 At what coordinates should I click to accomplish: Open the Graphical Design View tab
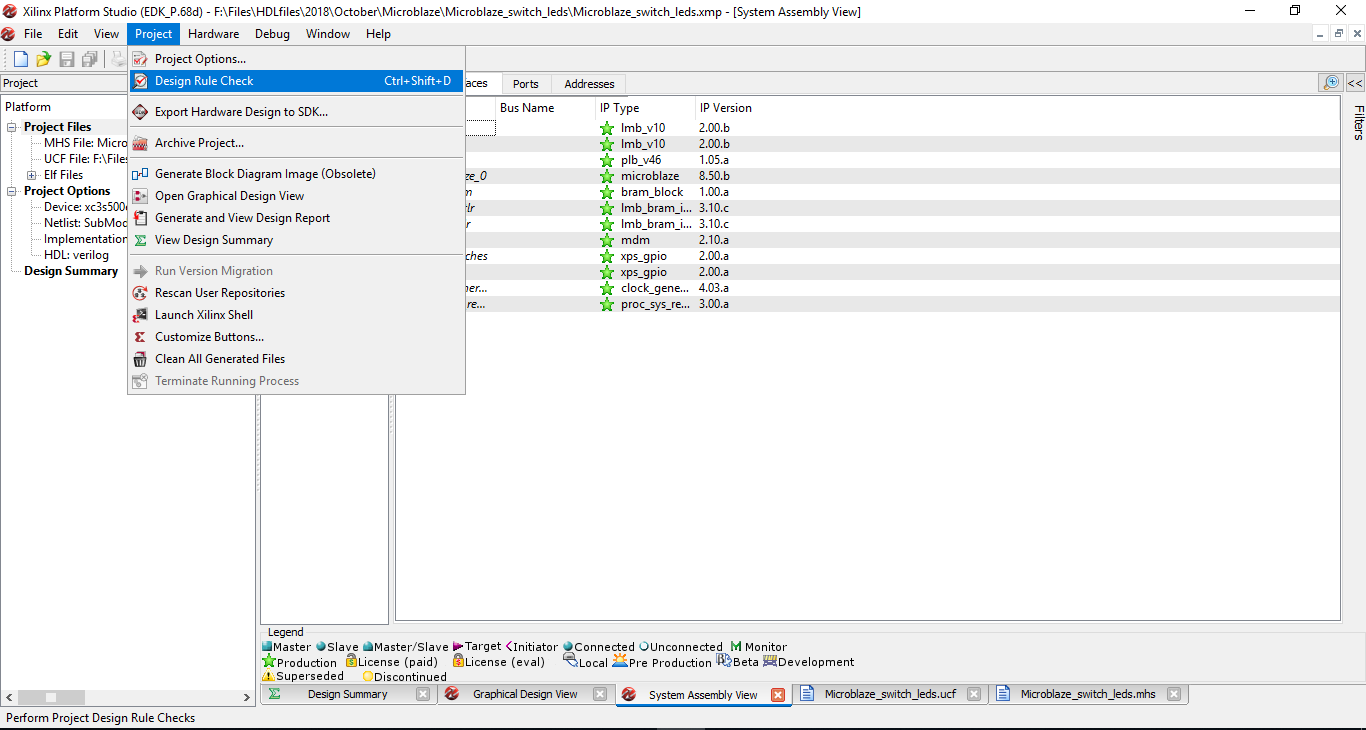(525, 694)
